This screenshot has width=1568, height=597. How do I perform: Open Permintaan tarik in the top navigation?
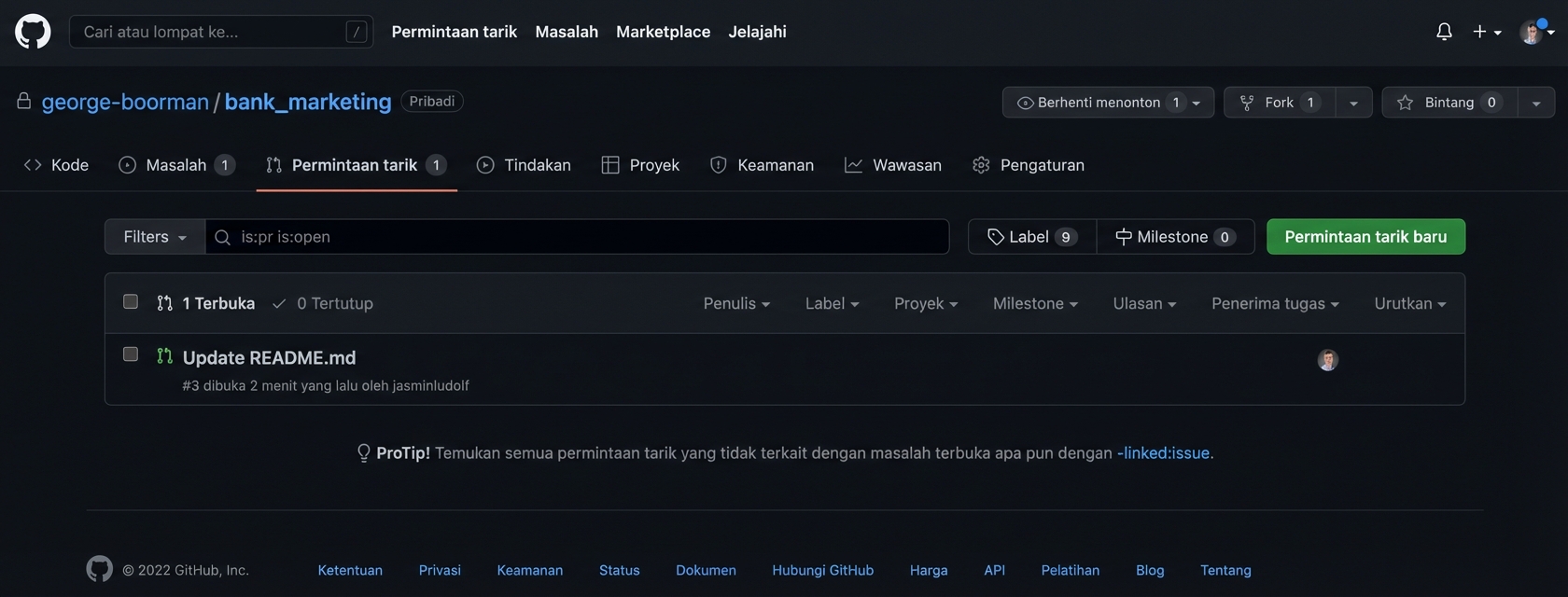click(x=454, y=32)
